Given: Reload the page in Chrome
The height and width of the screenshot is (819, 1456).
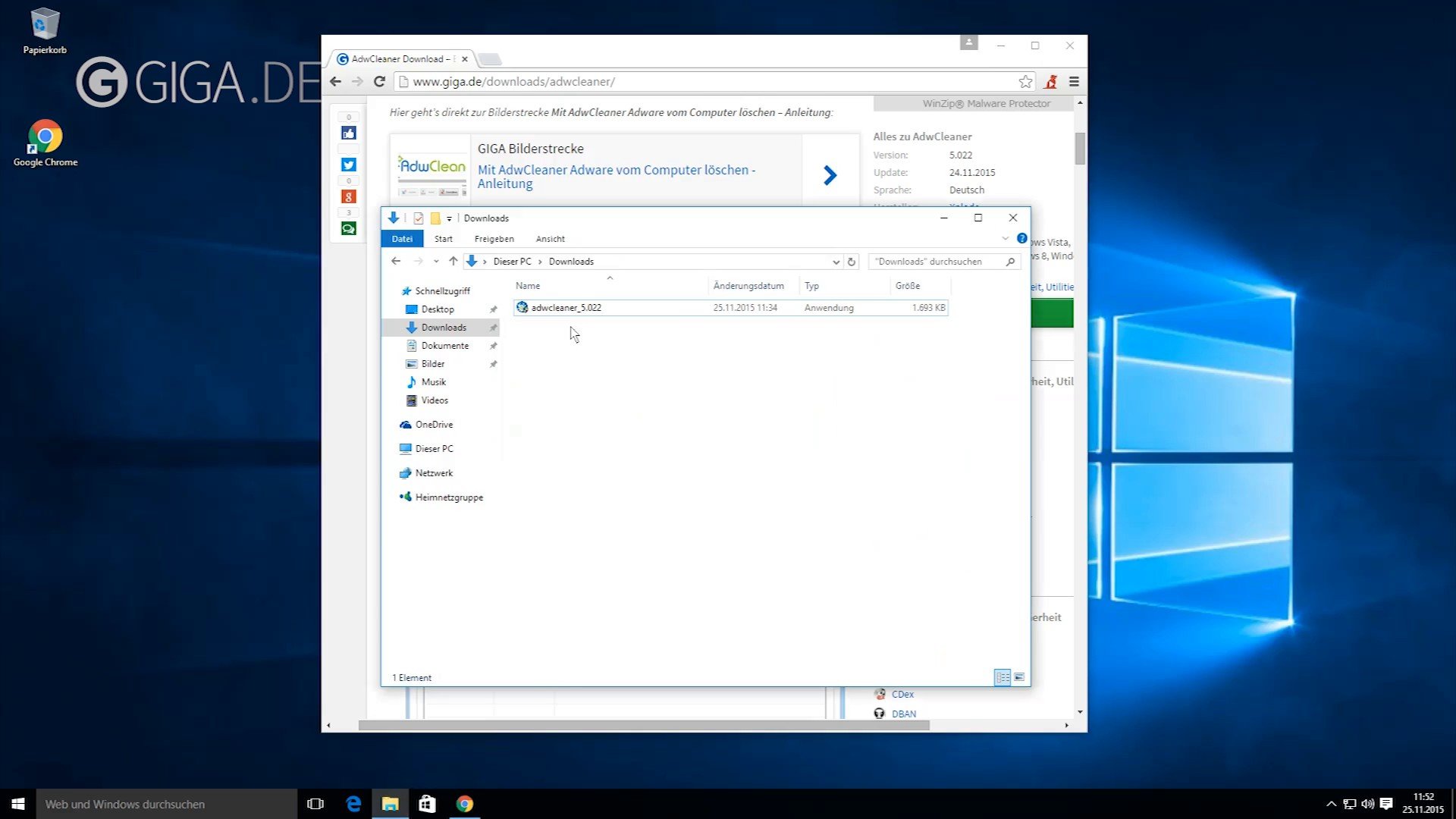Looking at the screenshot, I should [380, 82].
